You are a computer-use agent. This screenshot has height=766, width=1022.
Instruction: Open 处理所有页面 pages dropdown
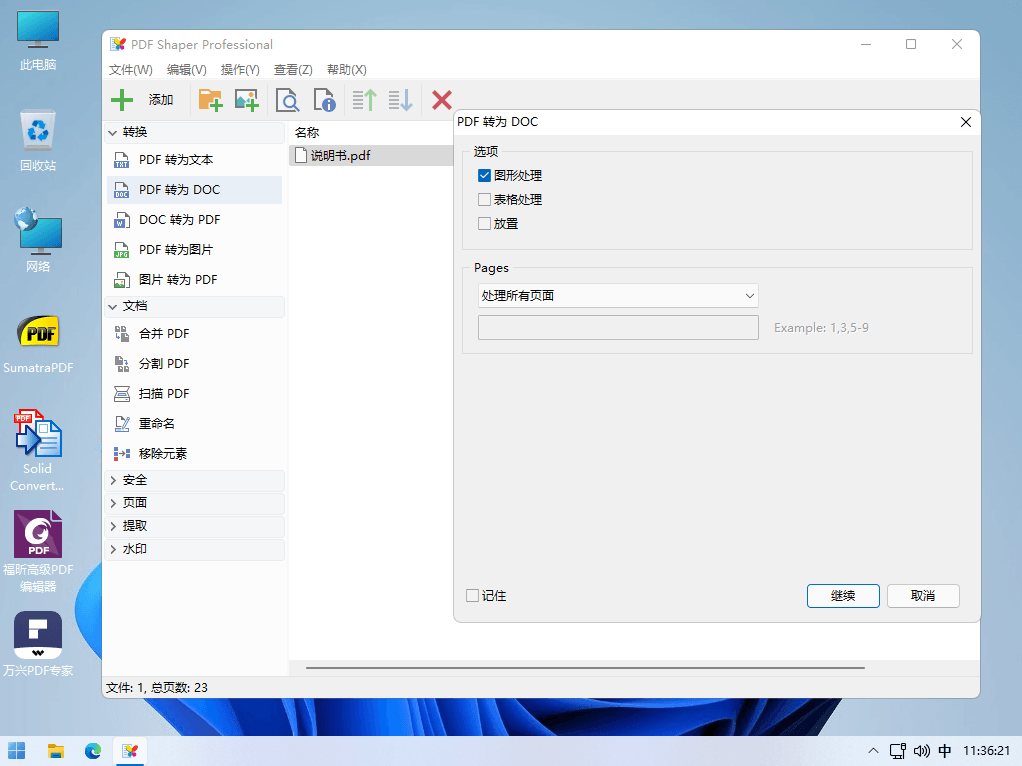coord(618,295)
